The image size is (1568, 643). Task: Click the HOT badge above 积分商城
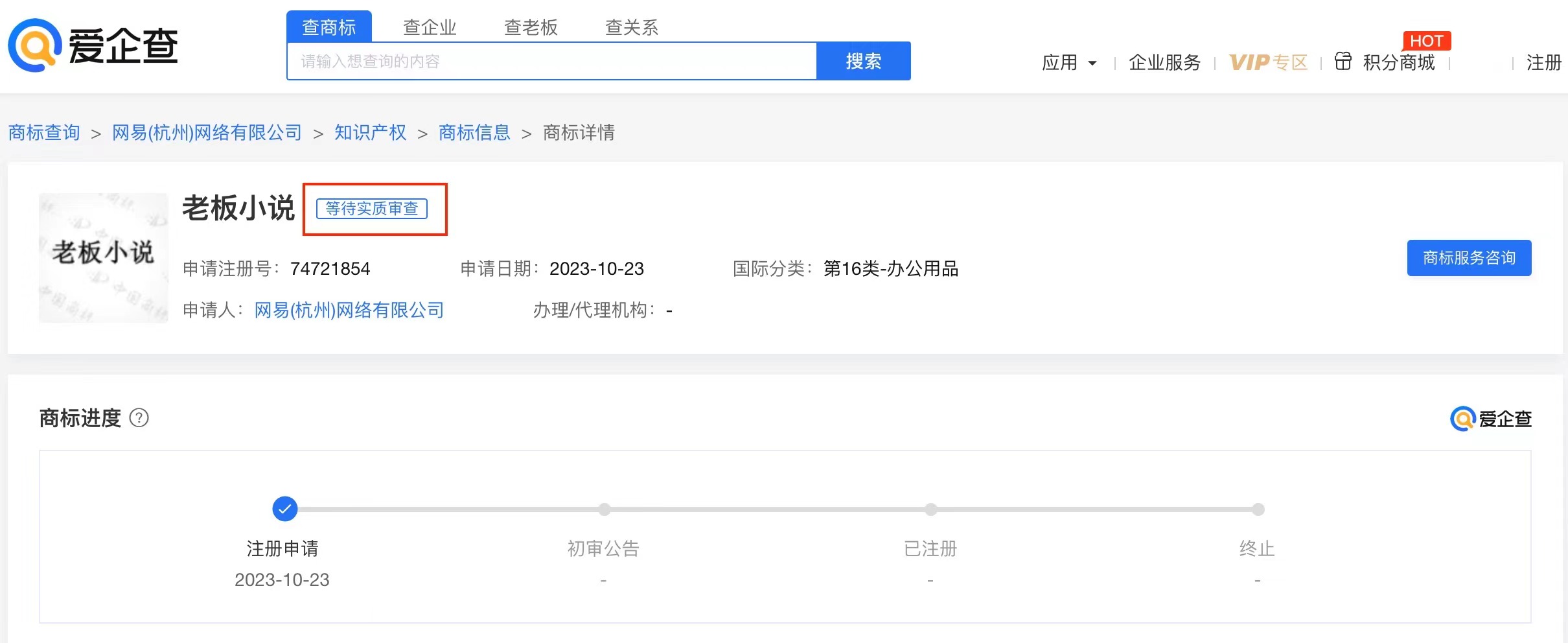(1426, 41)
